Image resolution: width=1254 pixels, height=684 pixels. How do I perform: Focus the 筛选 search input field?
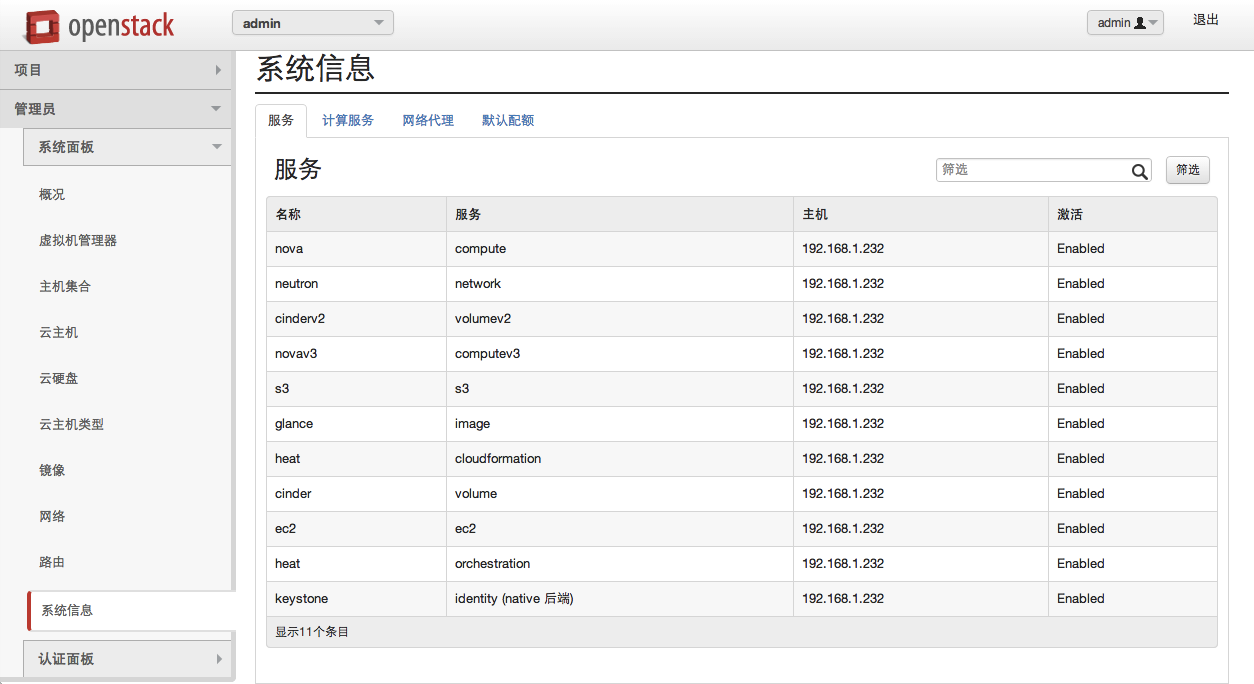(1030, 170)
